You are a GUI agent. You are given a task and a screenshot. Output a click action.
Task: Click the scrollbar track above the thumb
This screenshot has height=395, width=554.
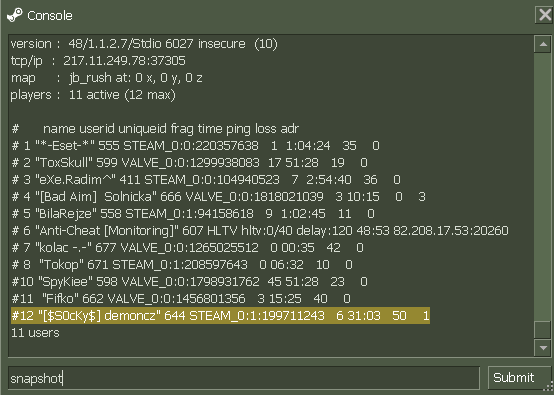pos(543,187)
